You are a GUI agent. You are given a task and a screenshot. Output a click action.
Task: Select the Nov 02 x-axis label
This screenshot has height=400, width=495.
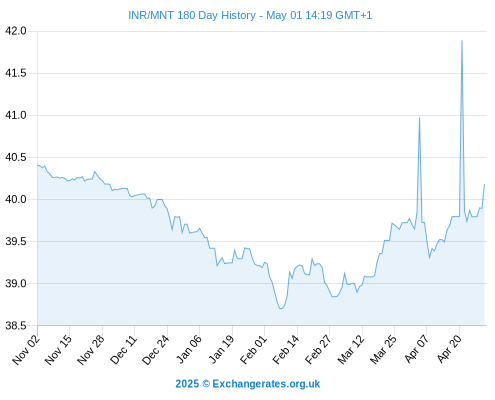tap(26, 350)
